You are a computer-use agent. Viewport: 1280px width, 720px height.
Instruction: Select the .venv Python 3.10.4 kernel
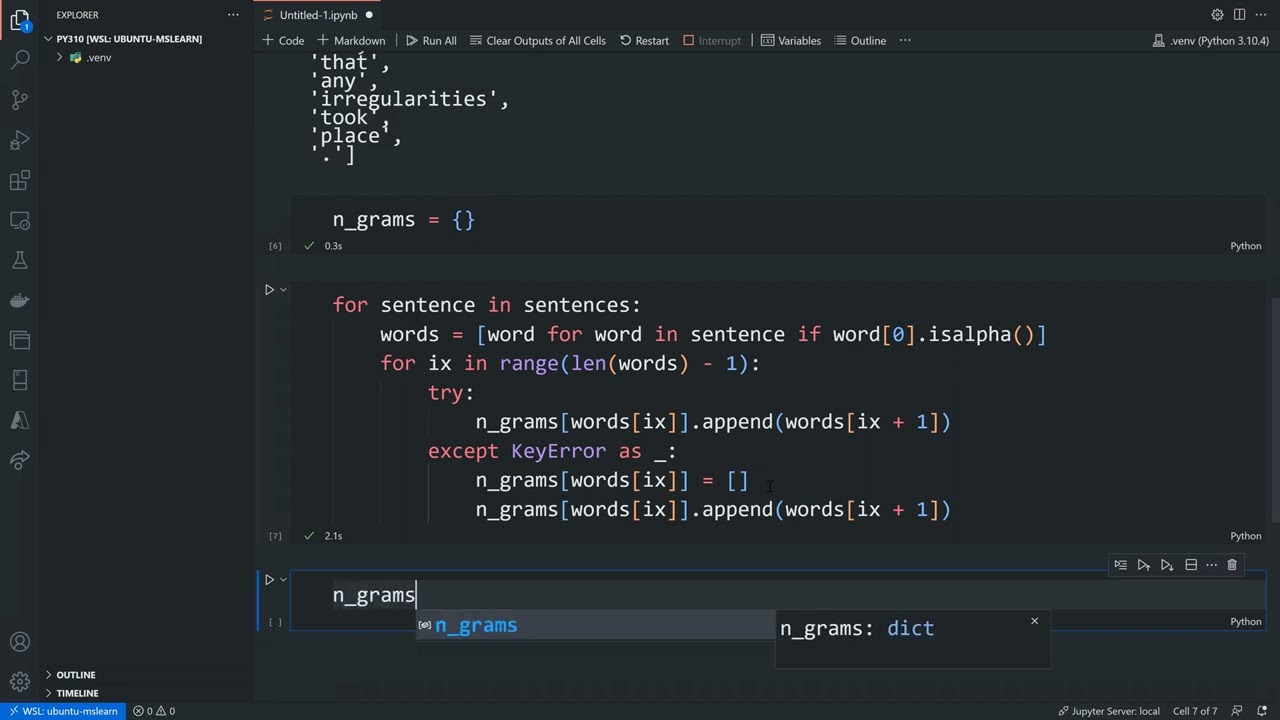(1210, 41)
